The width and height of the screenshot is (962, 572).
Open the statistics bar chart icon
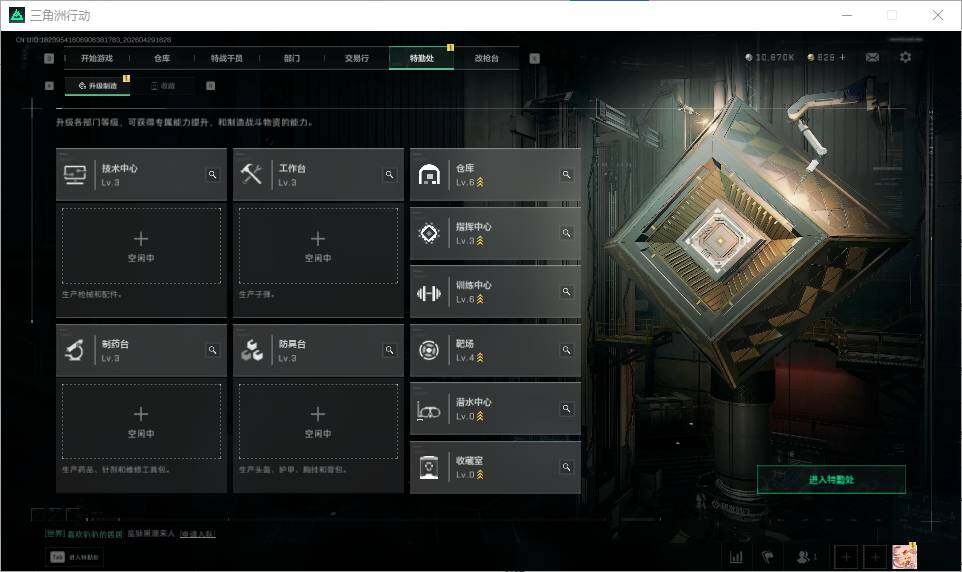pos(736,557)
